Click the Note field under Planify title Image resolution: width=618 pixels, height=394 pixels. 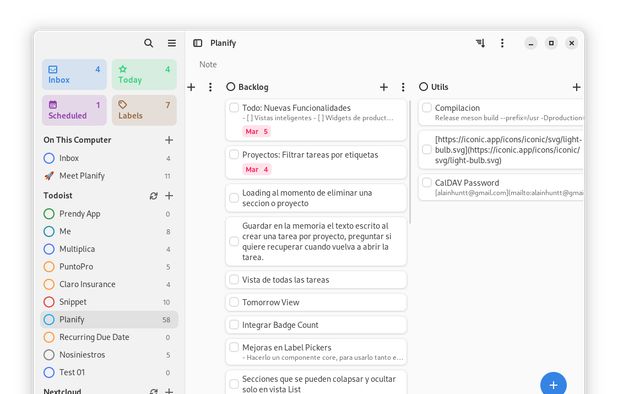pos(208,64)
